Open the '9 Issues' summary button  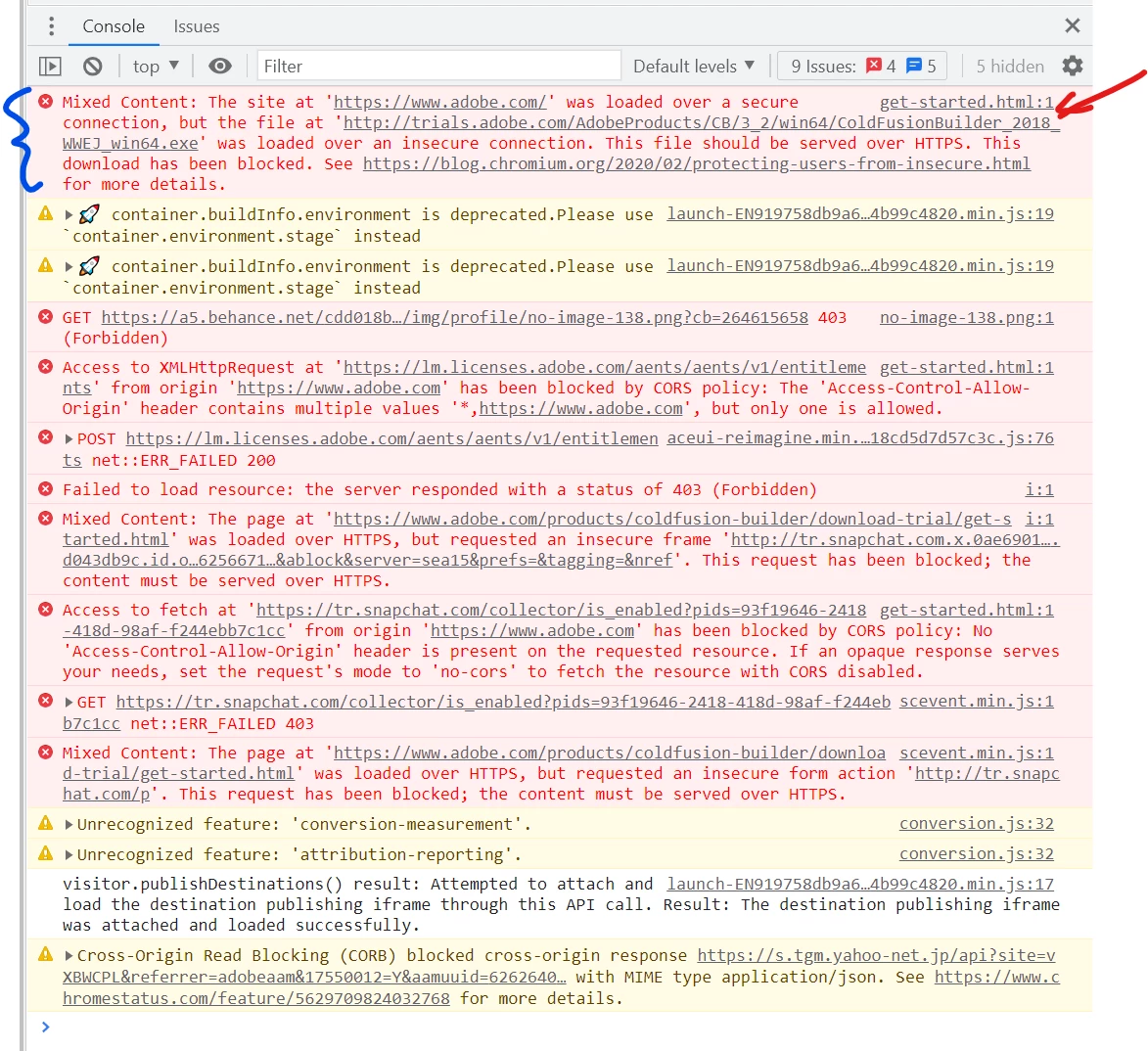(862, 67)
